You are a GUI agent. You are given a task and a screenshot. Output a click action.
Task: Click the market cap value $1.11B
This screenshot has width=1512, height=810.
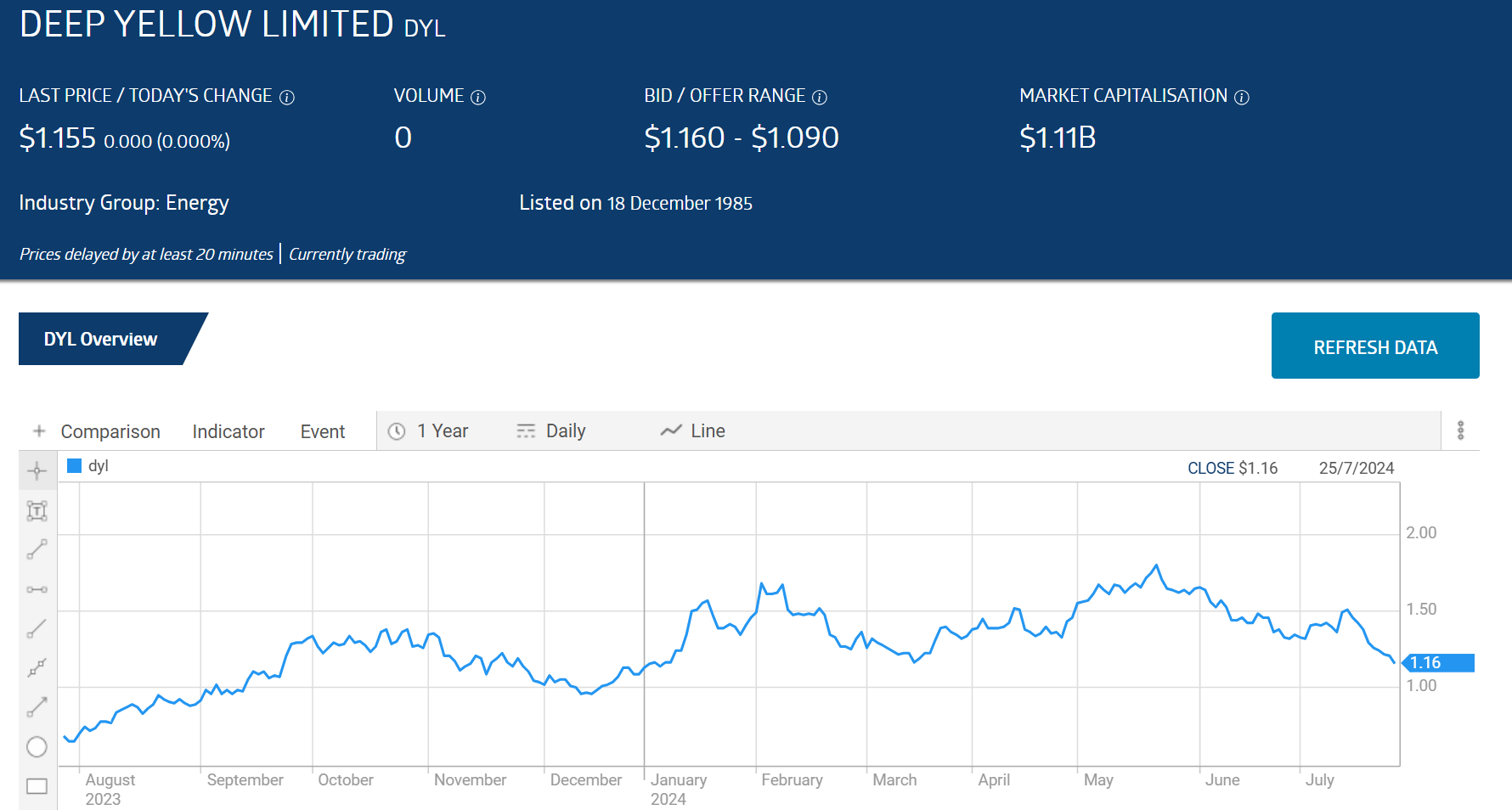[1058, 138]
